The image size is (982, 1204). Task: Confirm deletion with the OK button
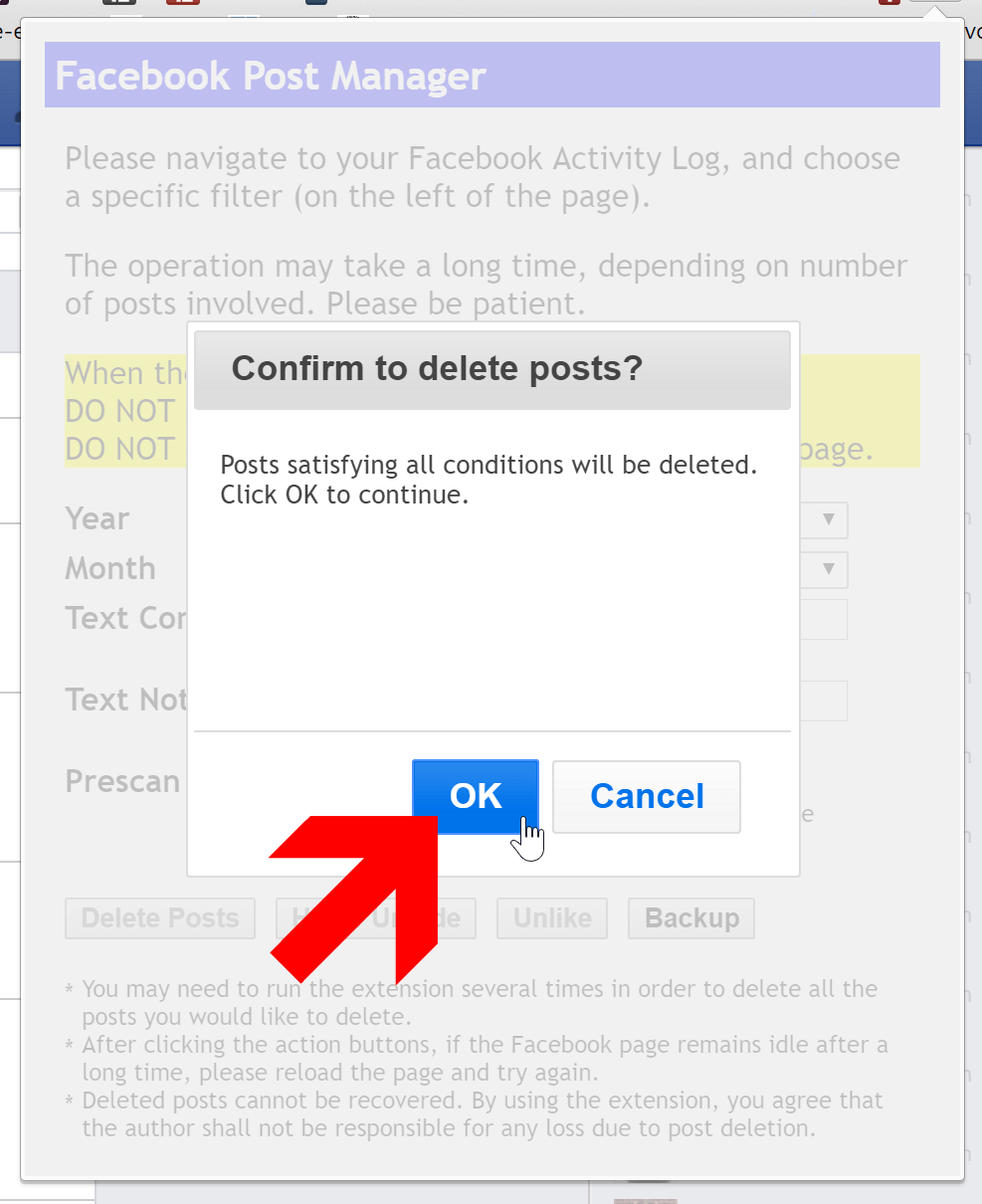pyautogui.click(x=476, y=796)
